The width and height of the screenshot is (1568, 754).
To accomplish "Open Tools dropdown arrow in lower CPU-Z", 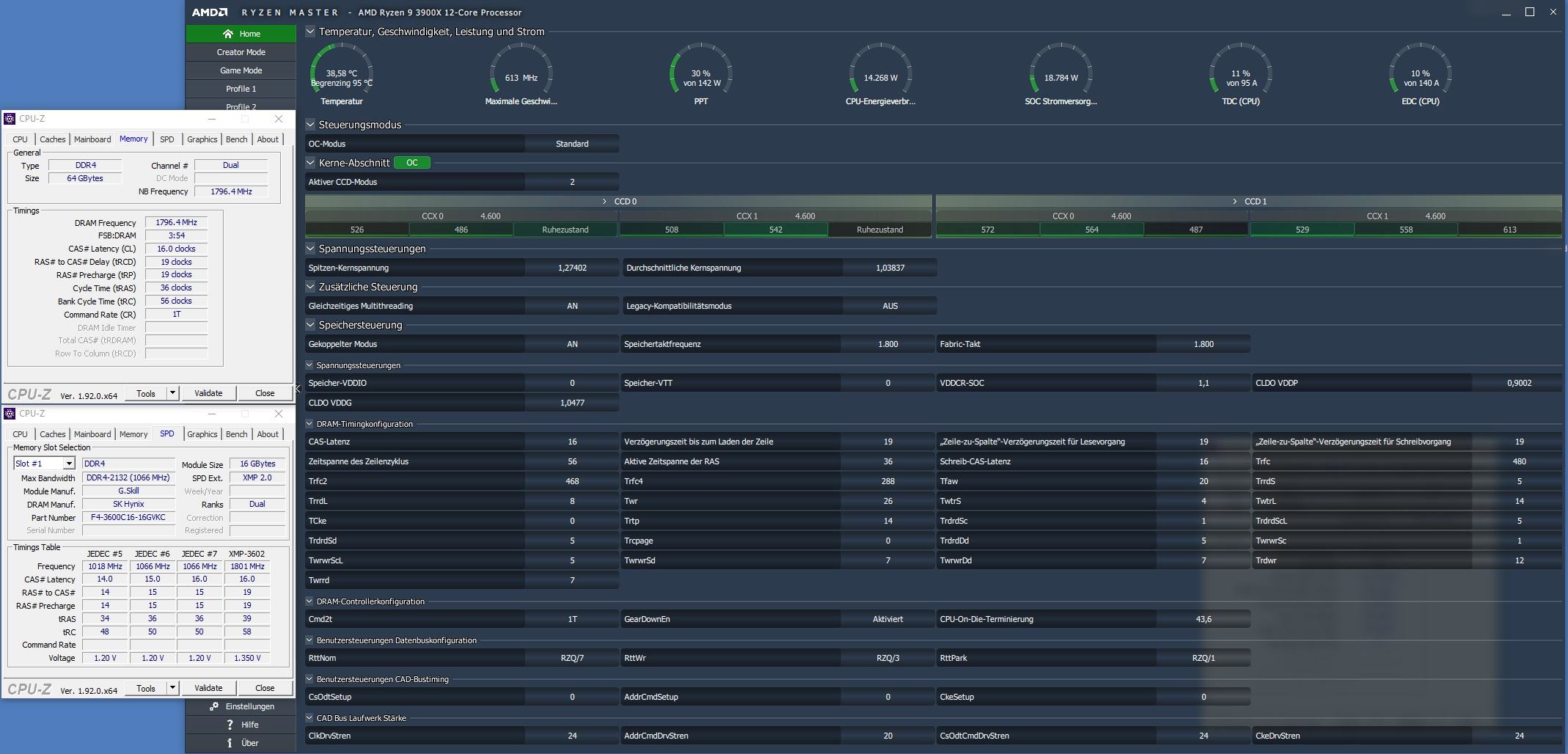I will click(172, 688).
